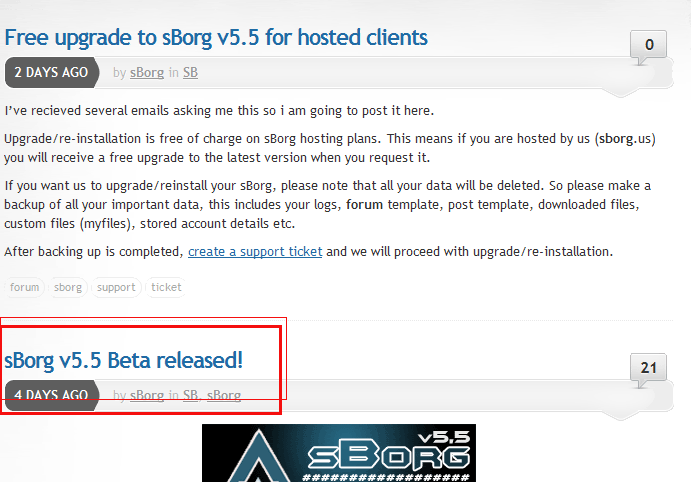The height and width of the screenshot is (482, 691).
Task: Open sBorg category of the Beta released post
Action: [224, 395]
